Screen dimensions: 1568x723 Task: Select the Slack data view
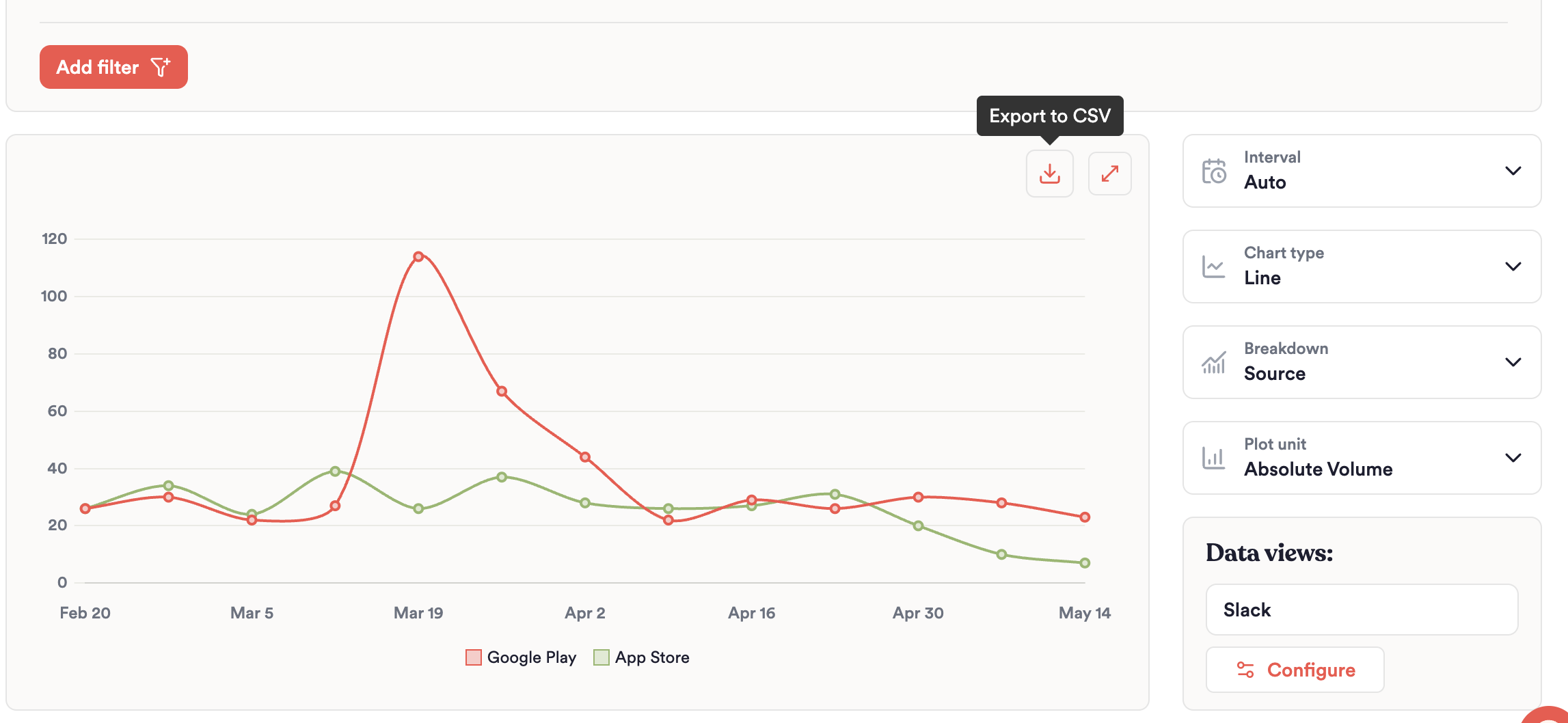click(1362, 610)
